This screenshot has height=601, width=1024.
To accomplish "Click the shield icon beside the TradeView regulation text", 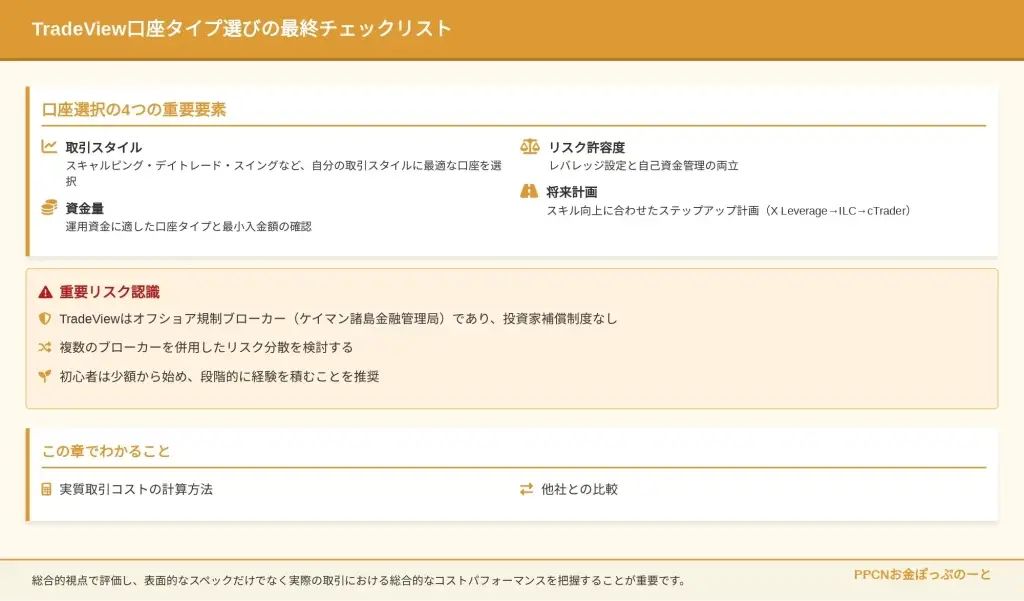I will tap(45, 319).
